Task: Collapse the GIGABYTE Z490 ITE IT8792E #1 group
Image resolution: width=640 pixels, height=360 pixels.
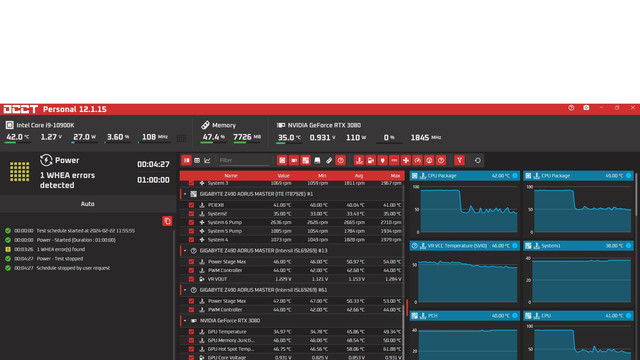Action: point(185,194)
